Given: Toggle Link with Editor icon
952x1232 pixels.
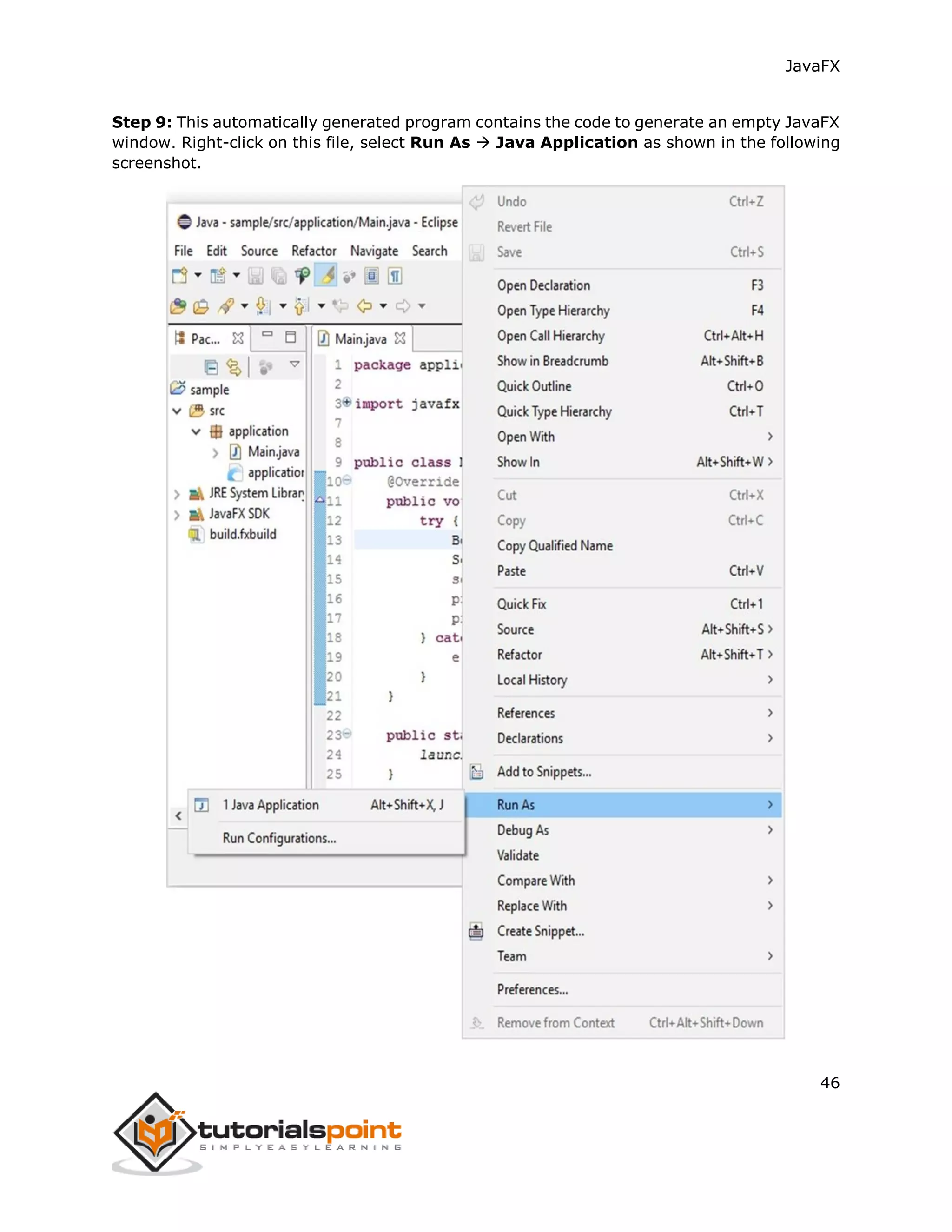Looking at the screenshot, I should pos(234,367).
